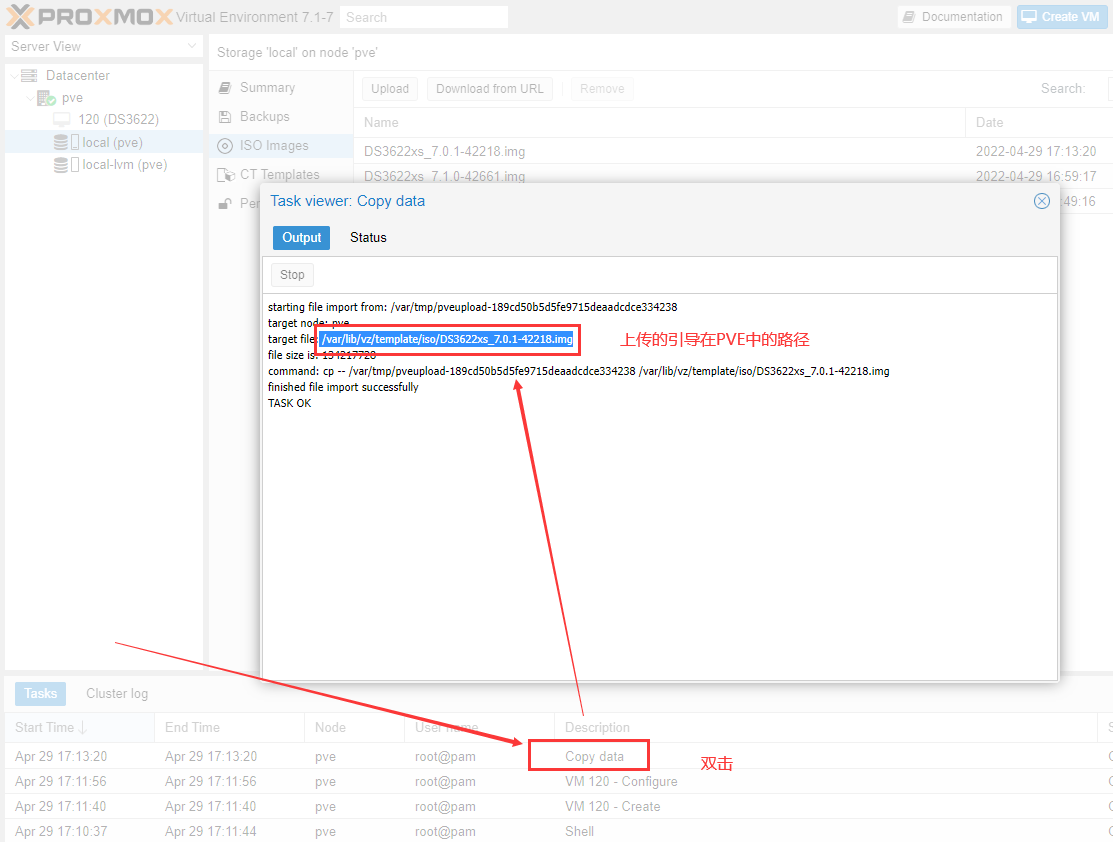Click the Create VM button
Image resolution: width=1113 pixels, height=842 pixels.
pos(1062,16)
